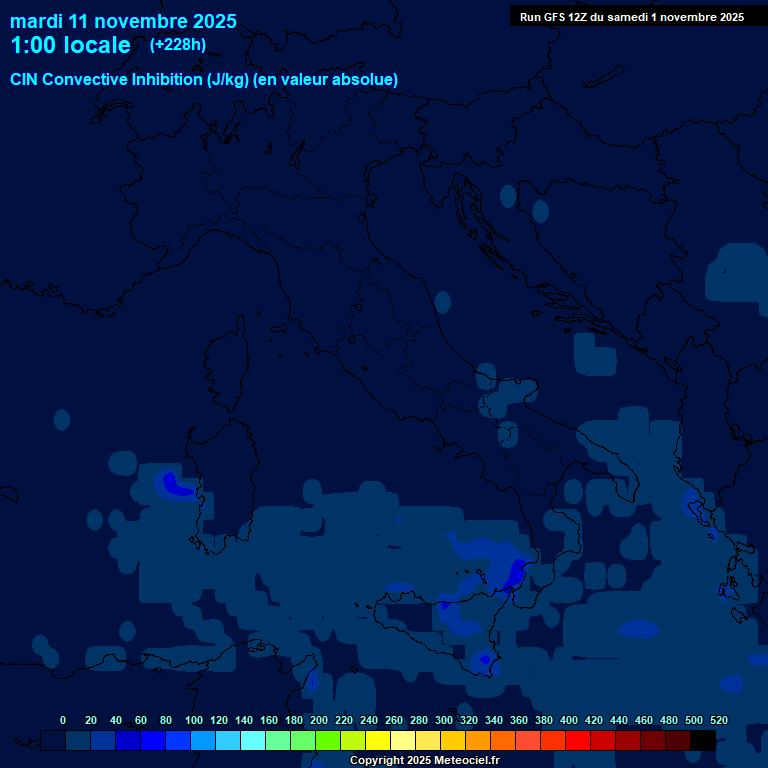
Task: Click the bright red swatch in the legend
Action: coord(578,740)
